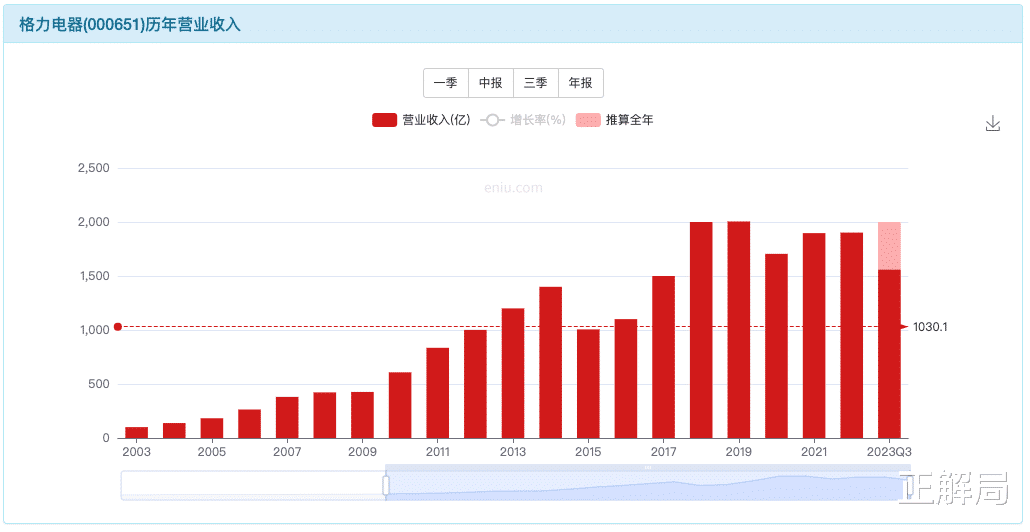Click the 2023Q3 solid red bar

pos(889,354)
